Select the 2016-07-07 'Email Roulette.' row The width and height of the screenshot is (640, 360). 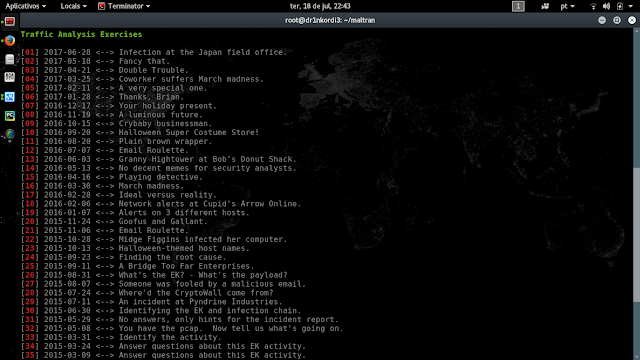coord(104,150)
